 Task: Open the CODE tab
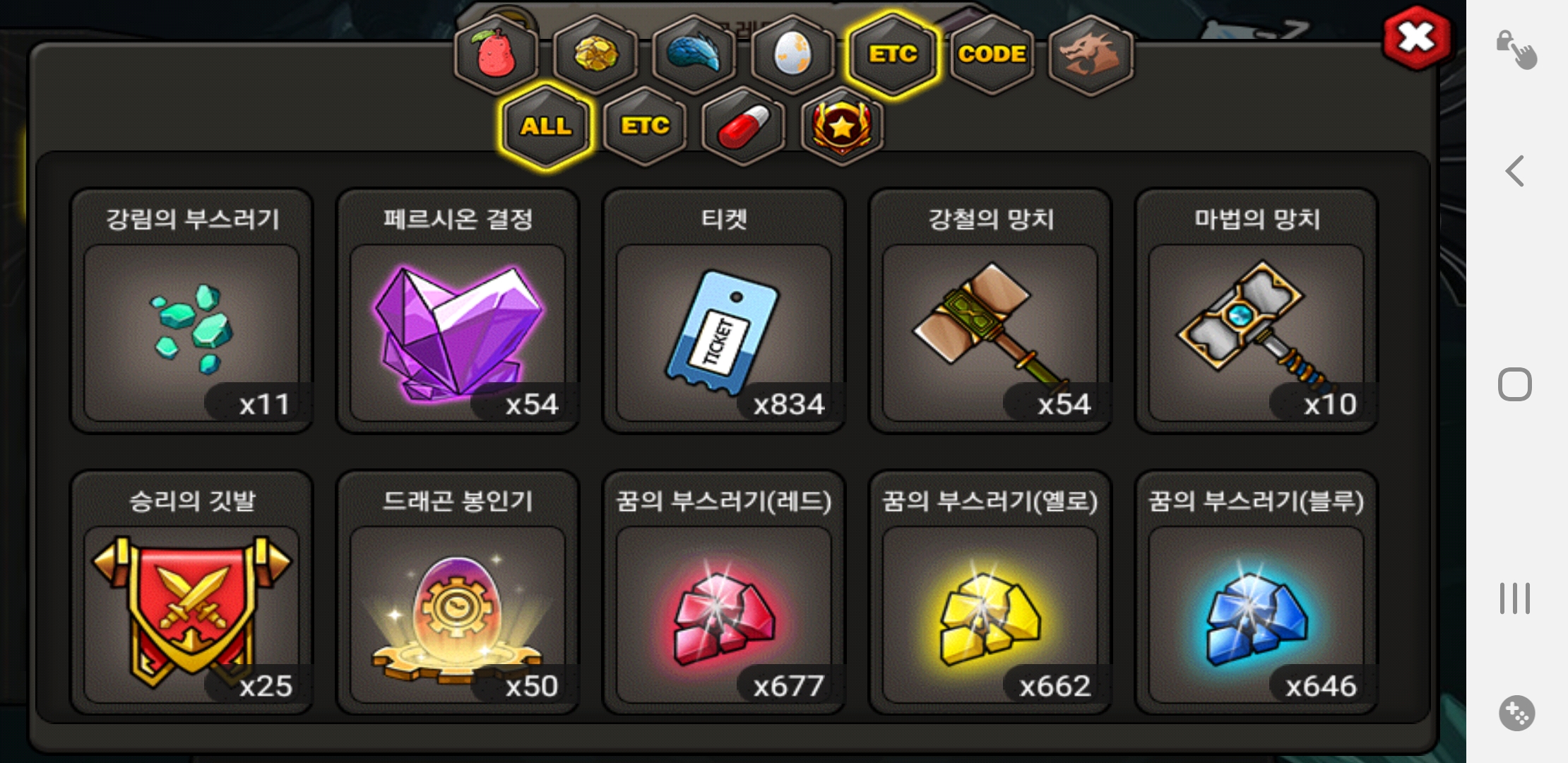click(992, 54)
